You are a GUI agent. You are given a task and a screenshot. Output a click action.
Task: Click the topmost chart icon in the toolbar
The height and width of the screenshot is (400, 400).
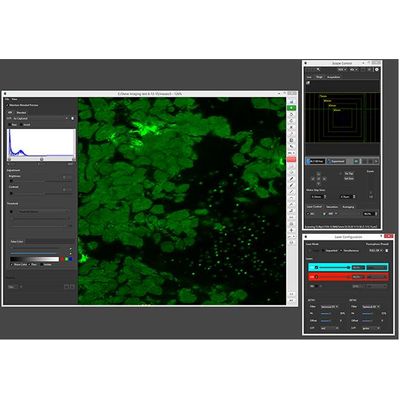(291, 101)
